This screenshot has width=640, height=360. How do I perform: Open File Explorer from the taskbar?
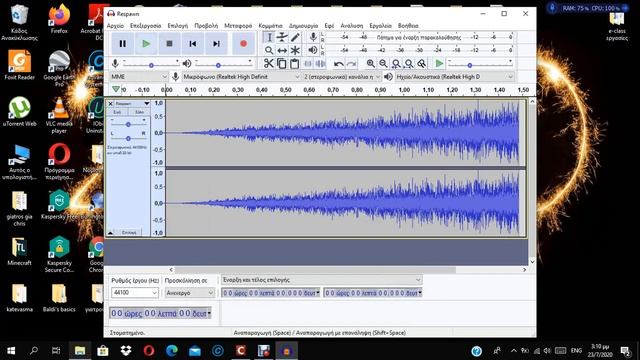(x=80, y=350)
